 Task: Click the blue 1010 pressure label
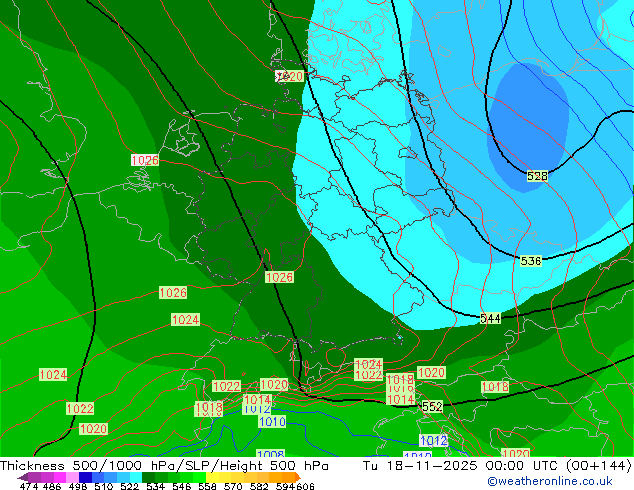click(x=272, y=422)
